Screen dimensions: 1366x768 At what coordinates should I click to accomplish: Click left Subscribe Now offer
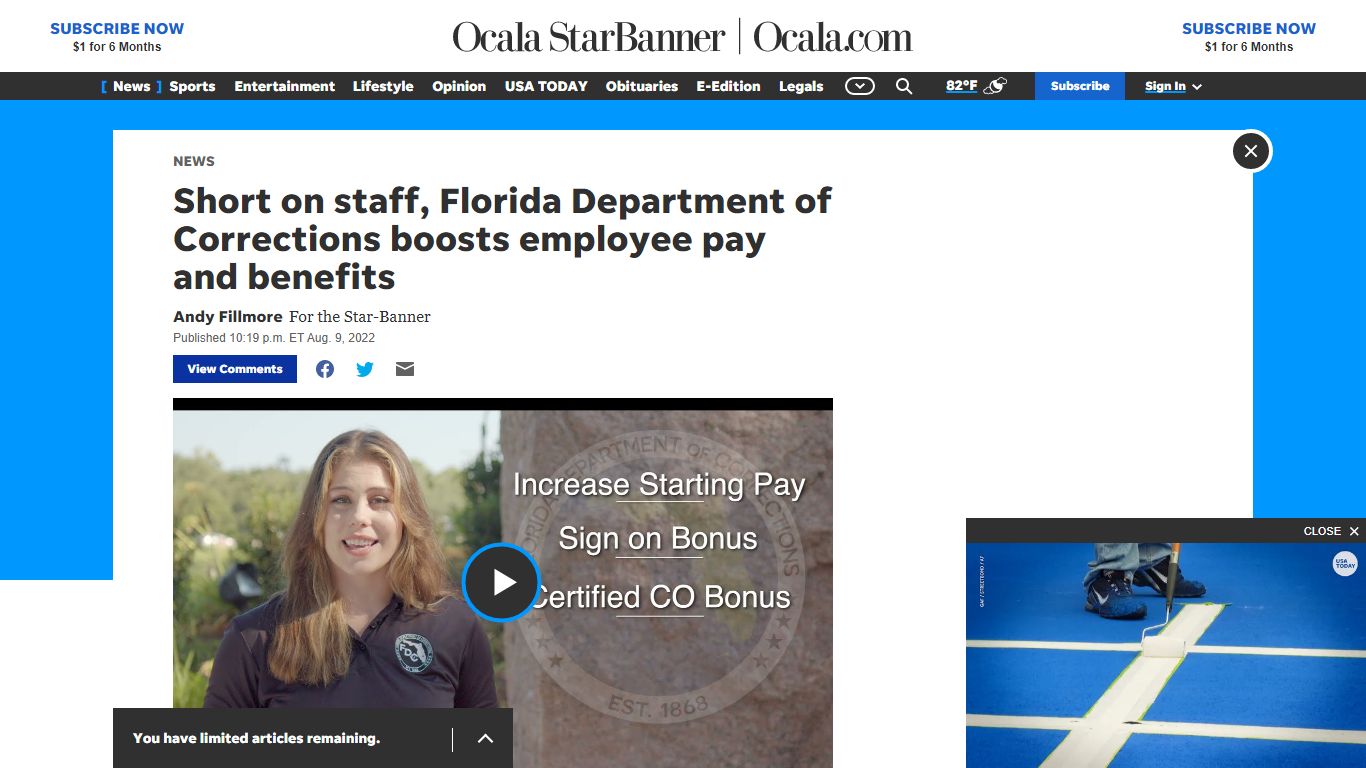[x=117, y=37]
